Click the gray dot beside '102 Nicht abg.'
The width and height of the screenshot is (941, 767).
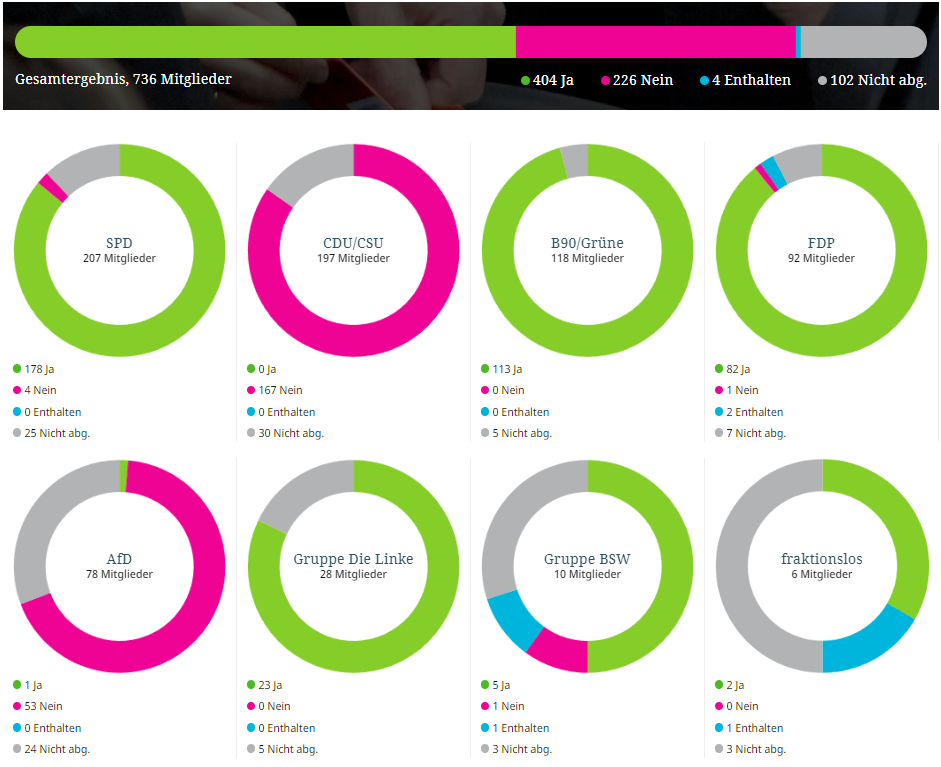[823, 81]
